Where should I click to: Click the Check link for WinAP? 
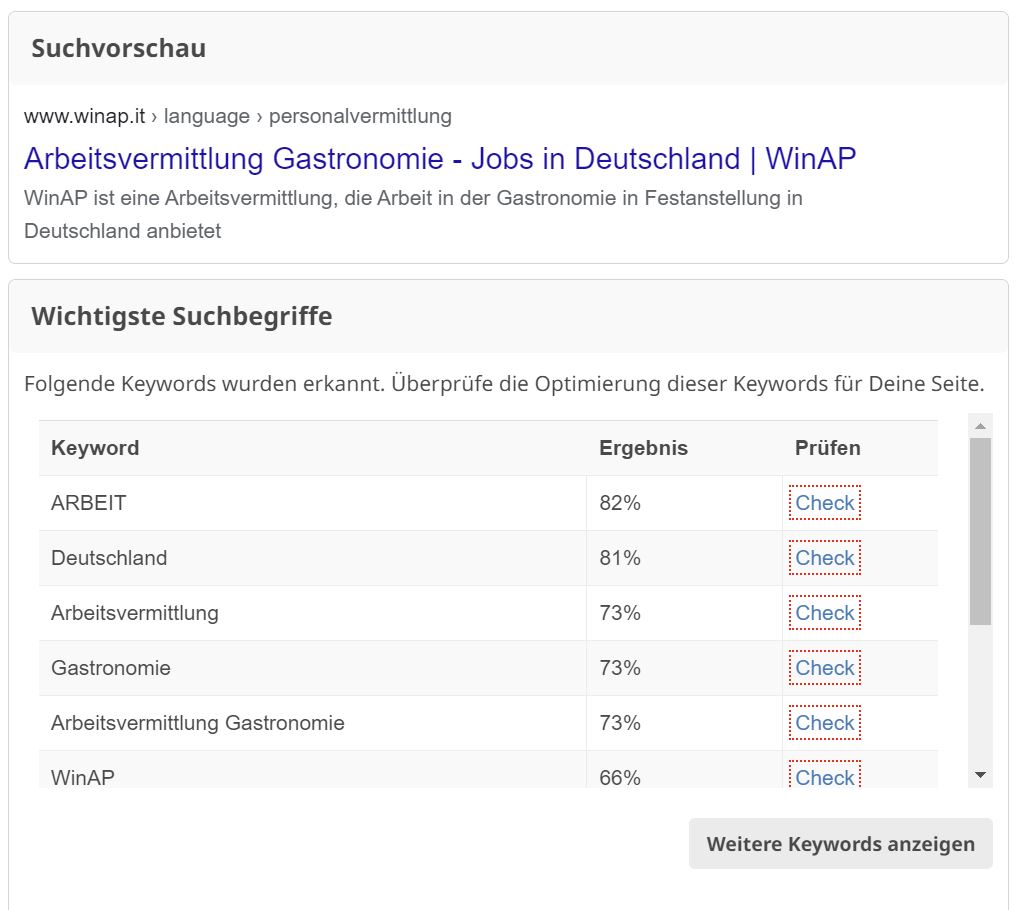[x=825, y=775]
